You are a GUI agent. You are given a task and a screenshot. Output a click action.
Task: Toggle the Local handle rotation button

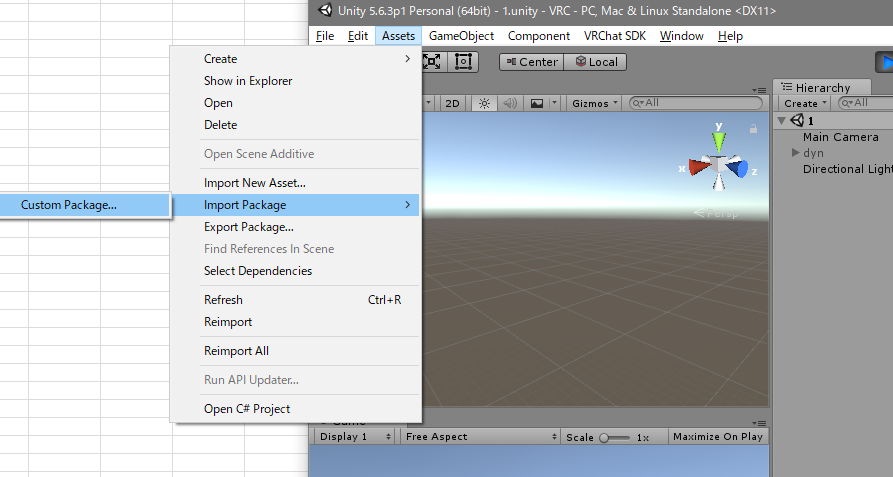click(x=595, y=61)
